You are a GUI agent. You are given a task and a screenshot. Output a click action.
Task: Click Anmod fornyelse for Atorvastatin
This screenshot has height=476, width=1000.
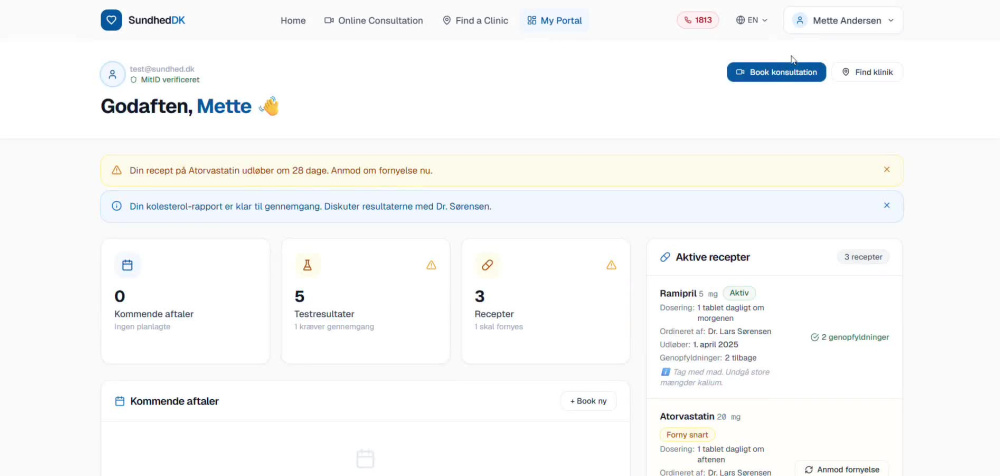pos(842,470)
